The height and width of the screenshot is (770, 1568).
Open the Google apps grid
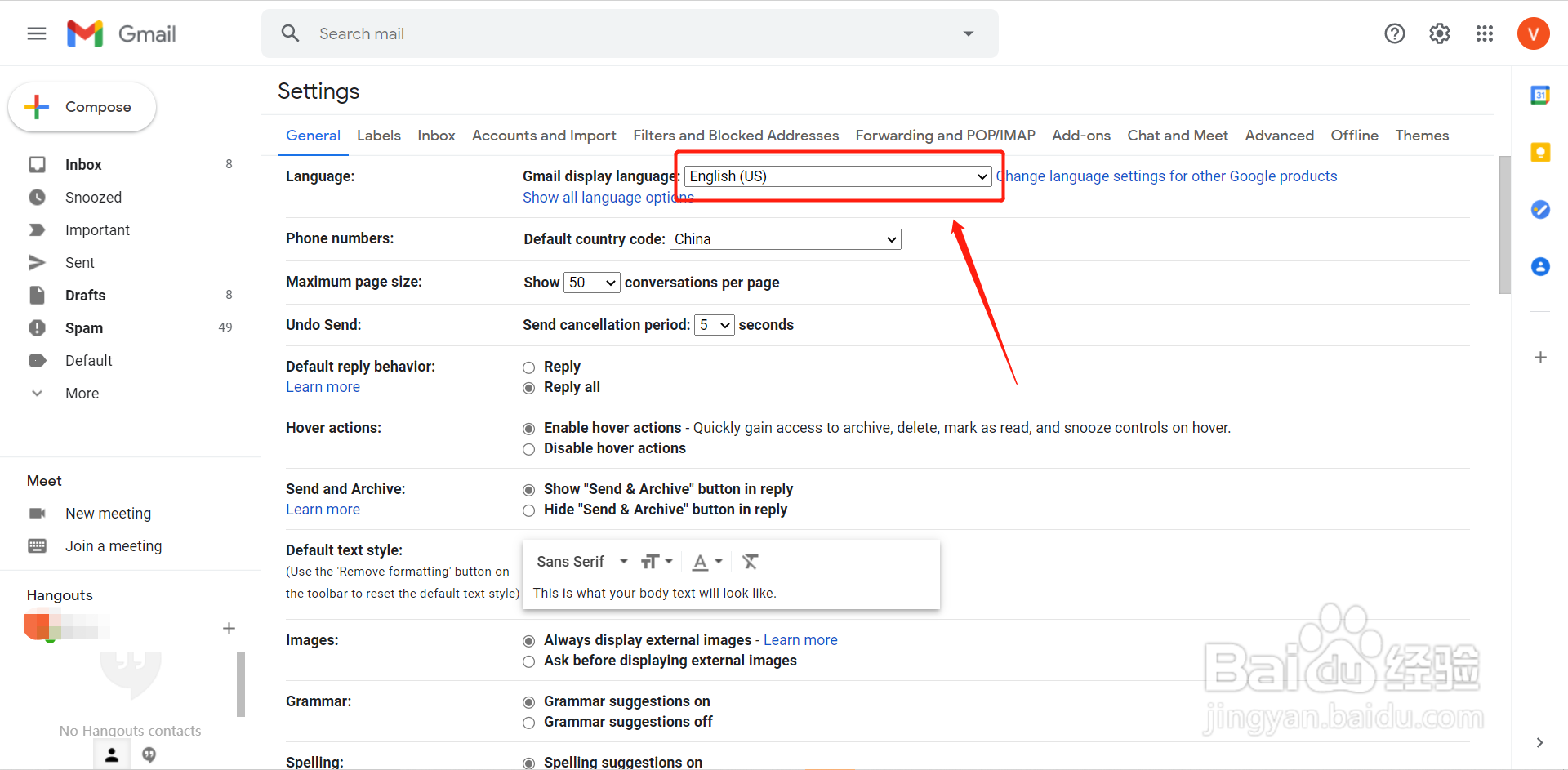(x=1484, y=33)
